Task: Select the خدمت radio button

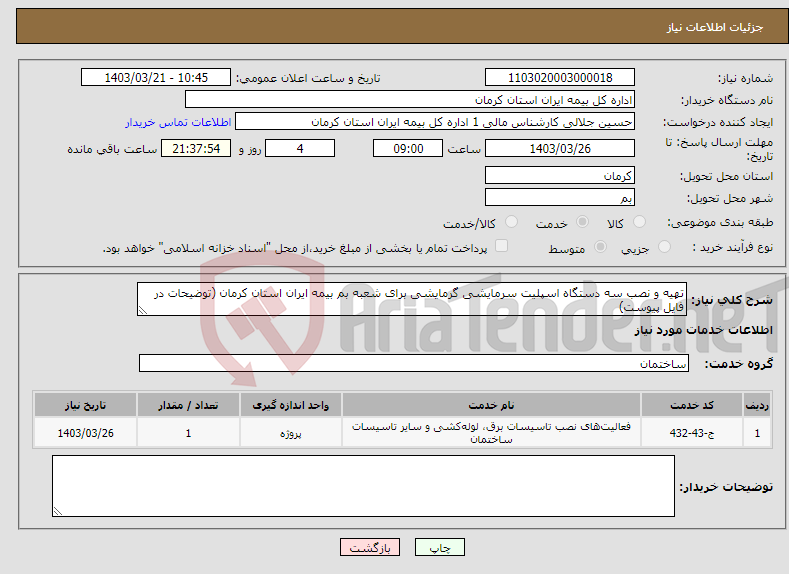Action: [582, 222]
